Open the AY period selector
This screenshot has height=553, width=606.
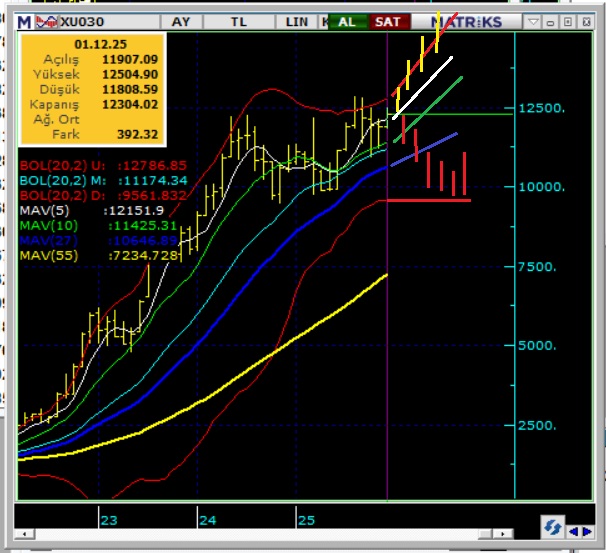click(x=181, y=21)
